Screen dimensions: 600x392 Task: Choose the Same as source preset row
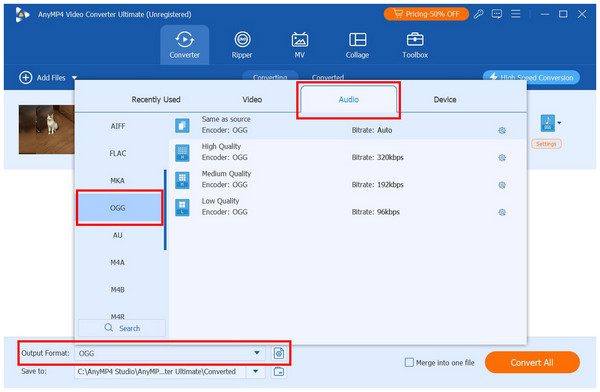347,126
